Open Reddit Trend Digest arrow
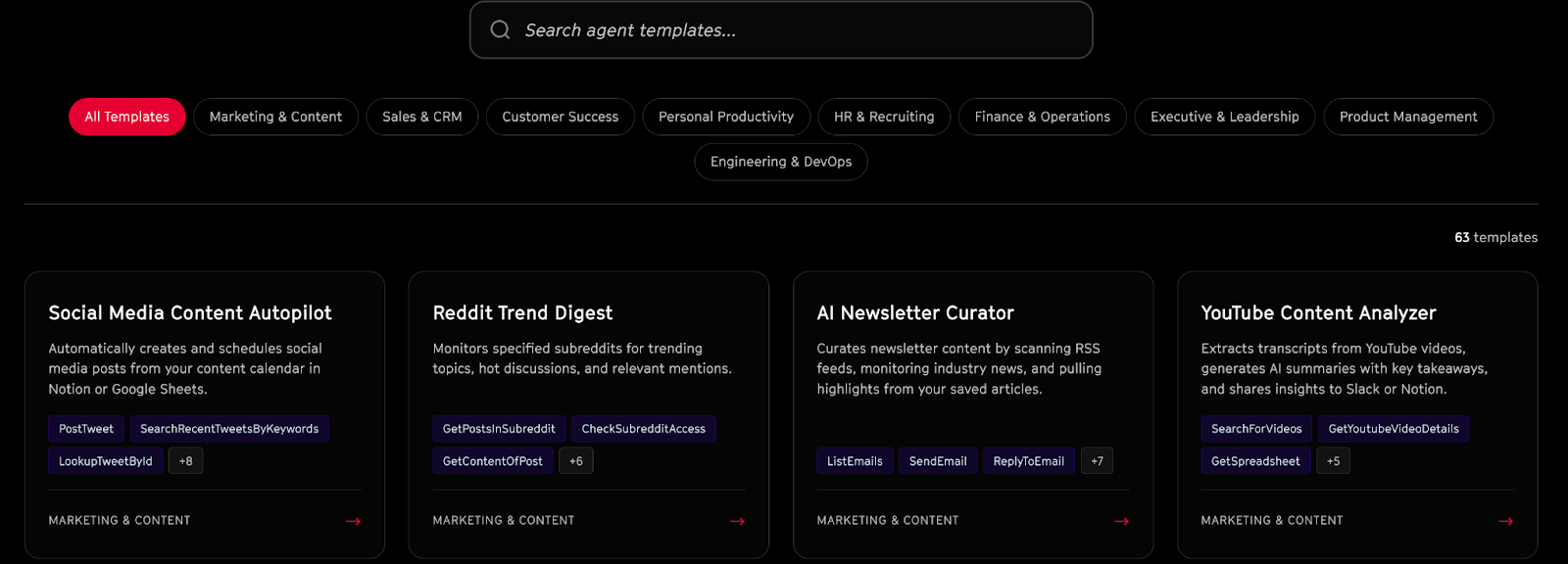The width and height of the screenshot is (1568, 564). coord(738,521)
